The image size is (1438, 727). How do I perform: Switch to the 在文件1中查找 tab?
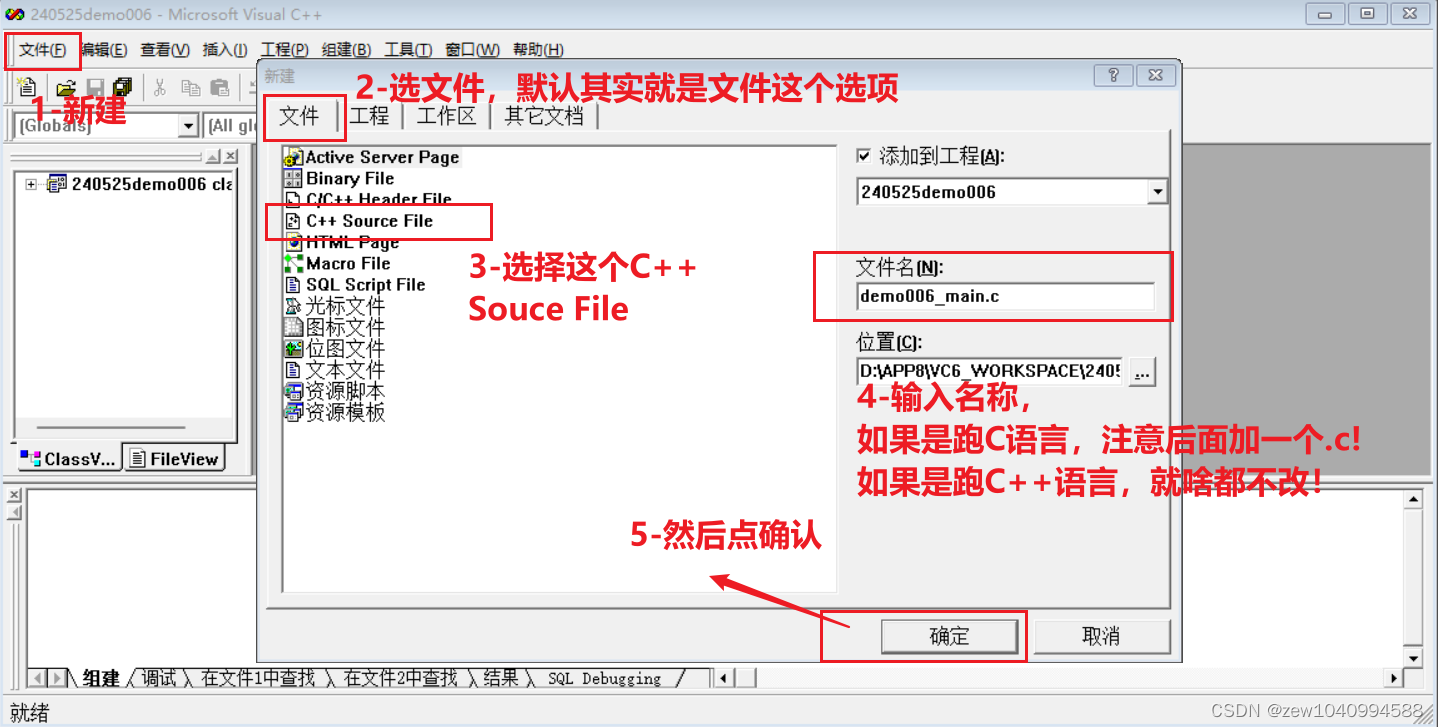pos(258,678)
